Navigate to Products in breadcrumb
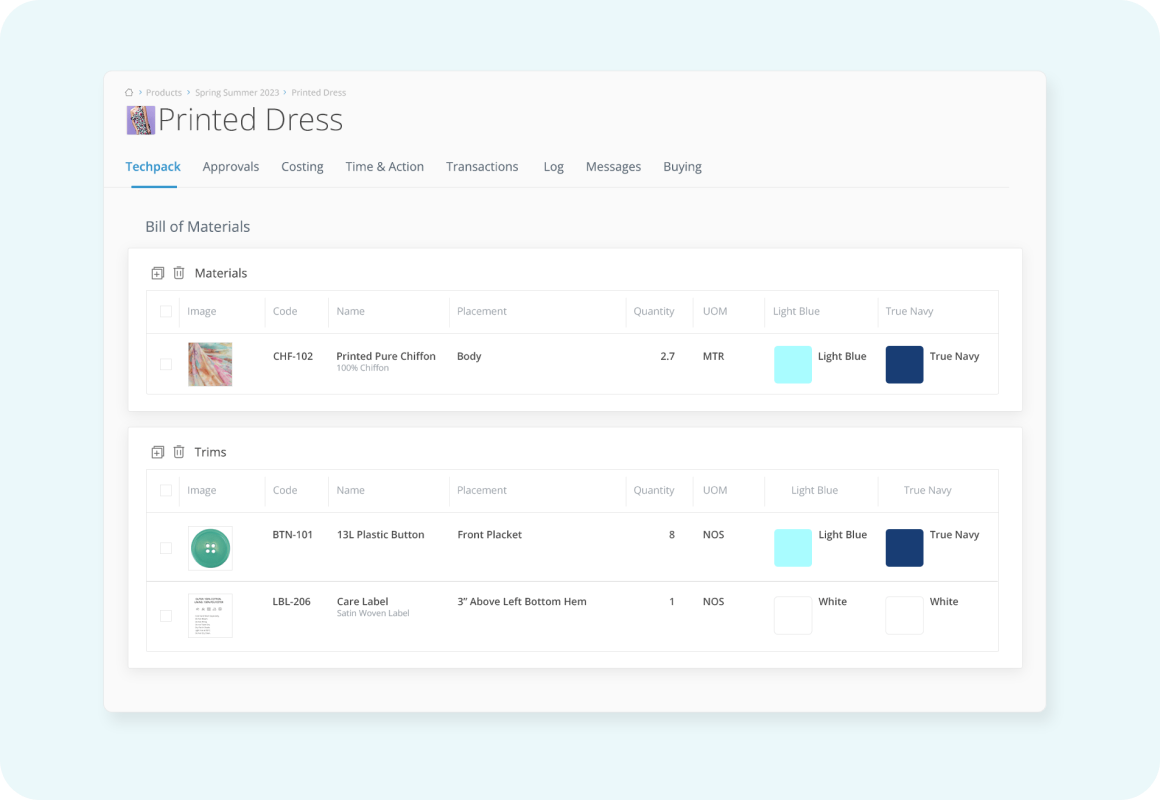This screenshot has height=800, width=1160. (164, 92)
